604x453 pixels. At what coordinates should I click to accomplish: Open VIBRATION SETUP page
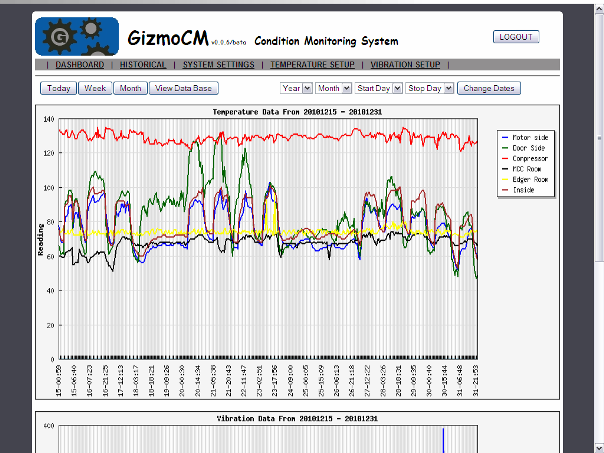(x=405, y=65)
